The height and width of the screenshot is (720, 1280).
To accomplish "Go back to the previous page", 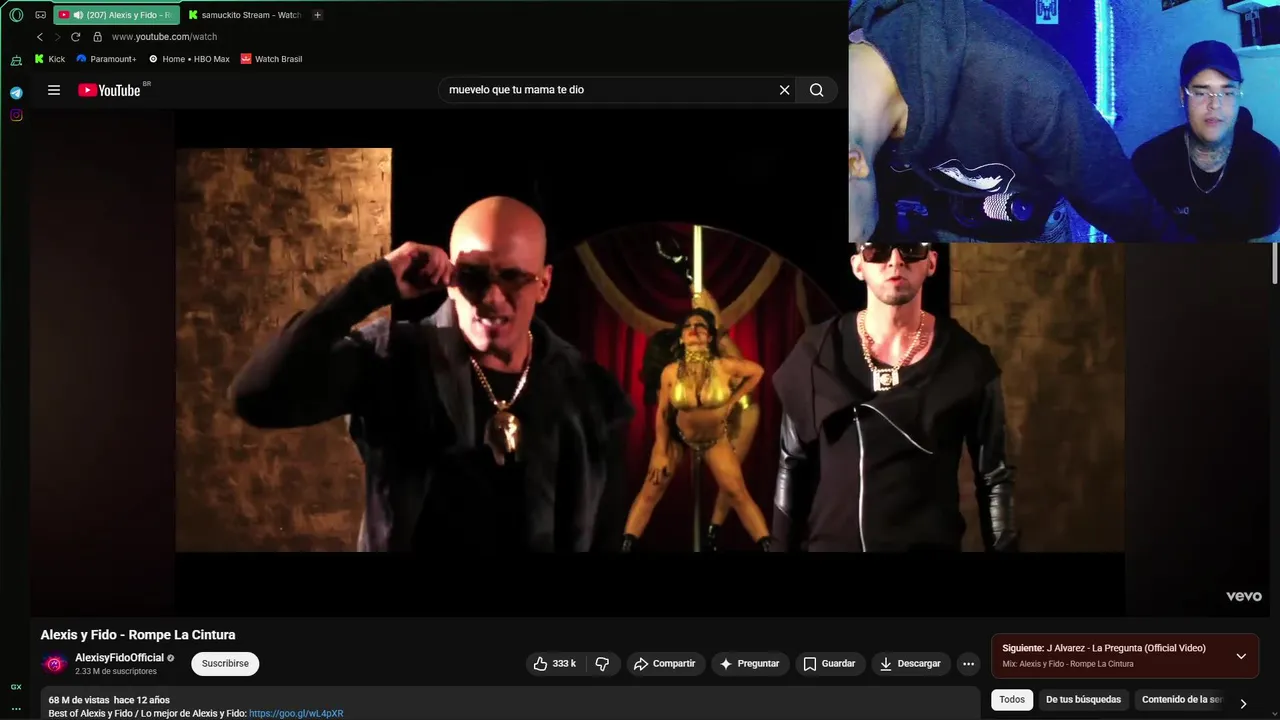I will 40,37.
